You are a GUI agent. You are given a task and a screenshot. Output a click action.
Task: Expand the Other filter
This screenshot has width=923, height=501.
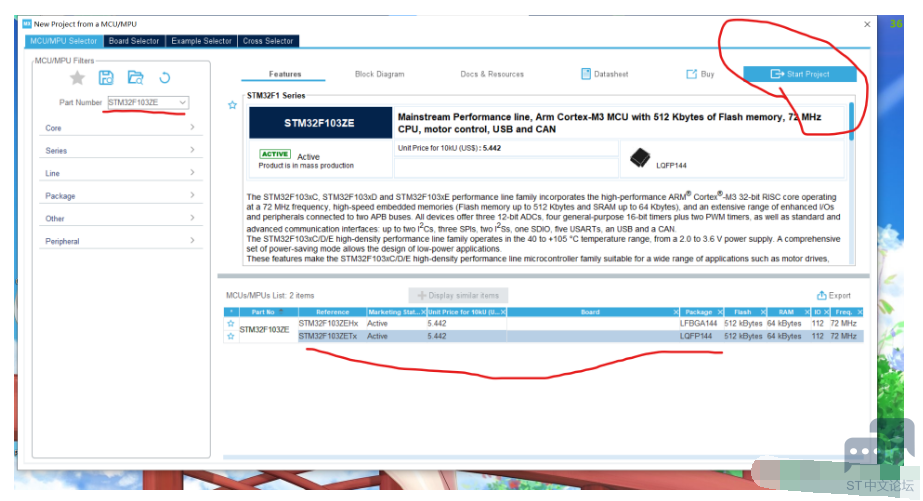[121, 218]
